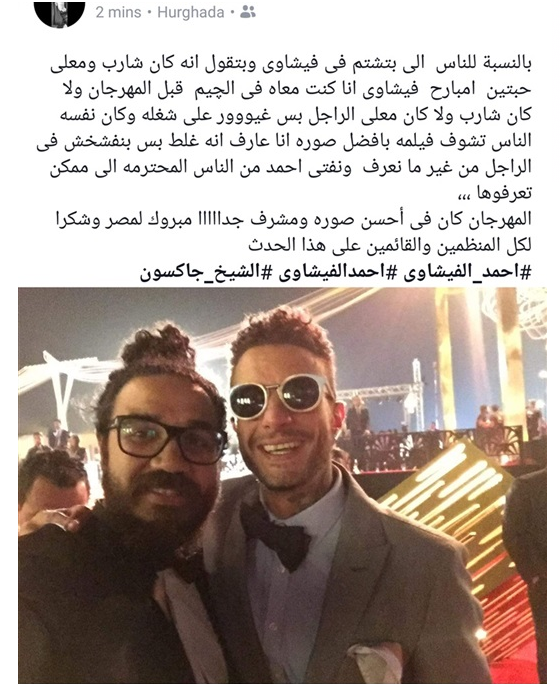Open the "2 mins" timestamp link
560x684 pixels.
[118, 12]
